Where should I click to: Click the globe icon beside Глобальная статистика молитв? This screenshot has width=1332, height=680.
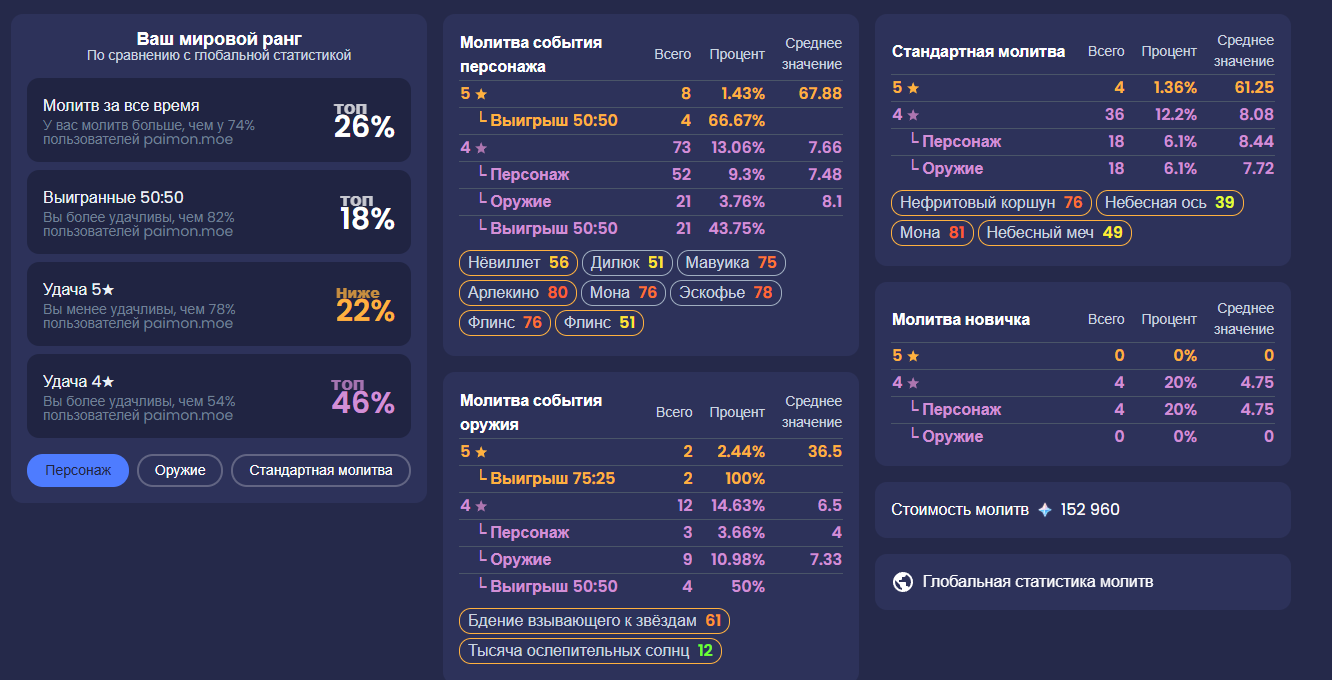[903, 582]
